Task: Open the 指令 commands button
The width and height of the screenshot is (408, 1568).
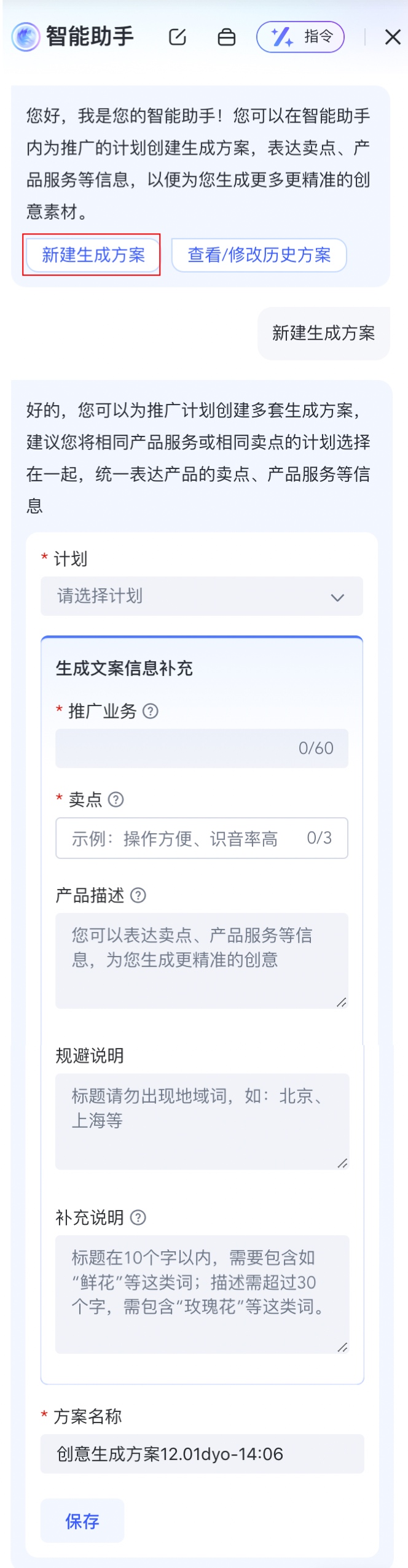Action: click(x=300, y=37)
